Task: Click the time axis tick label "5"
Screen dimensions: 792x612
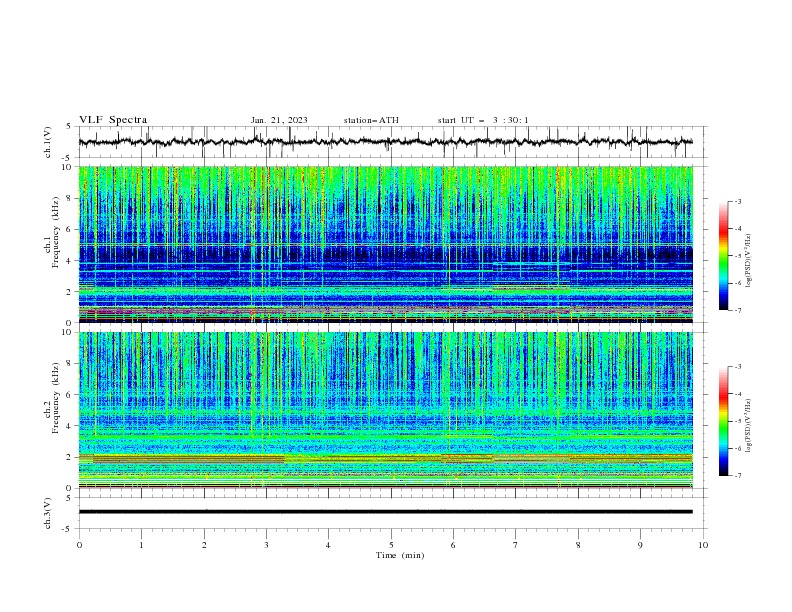Action: (x=391, y=545)
